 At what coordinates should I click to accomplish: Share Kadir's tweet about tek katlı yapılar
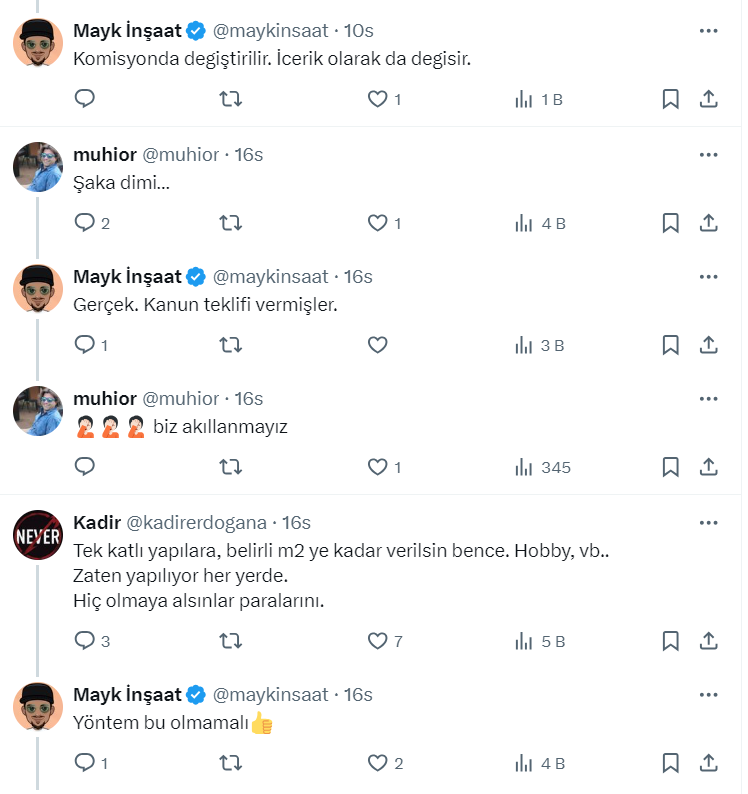(708, 641)
